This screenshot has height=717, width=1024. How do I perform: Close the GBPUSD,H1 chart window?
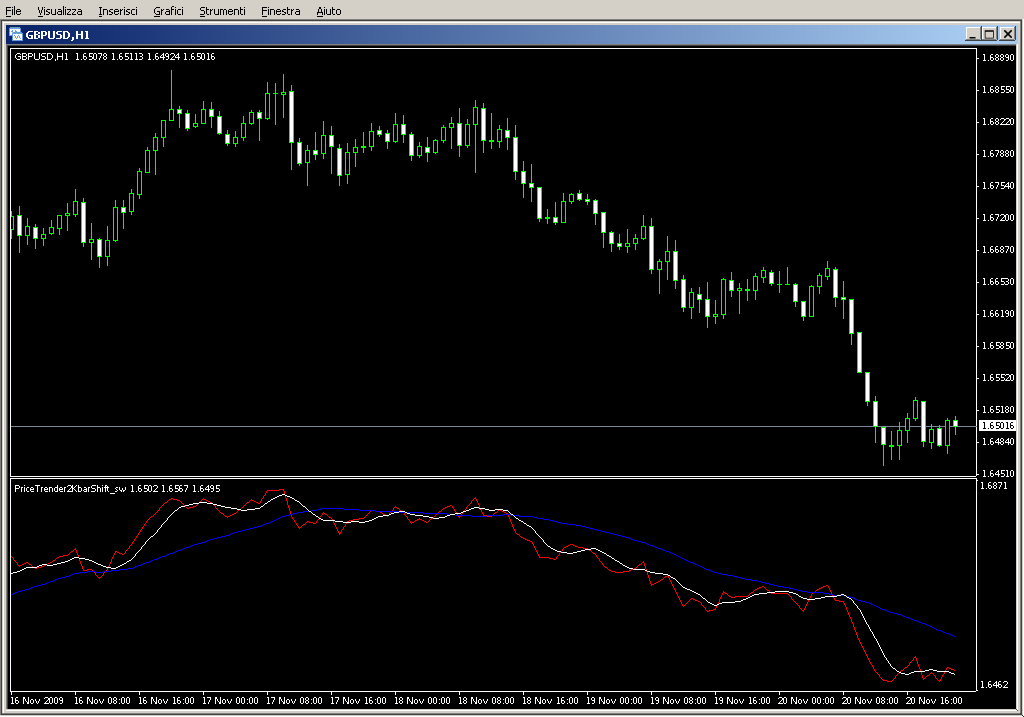pyautogui.click(x=1007, y=33)
